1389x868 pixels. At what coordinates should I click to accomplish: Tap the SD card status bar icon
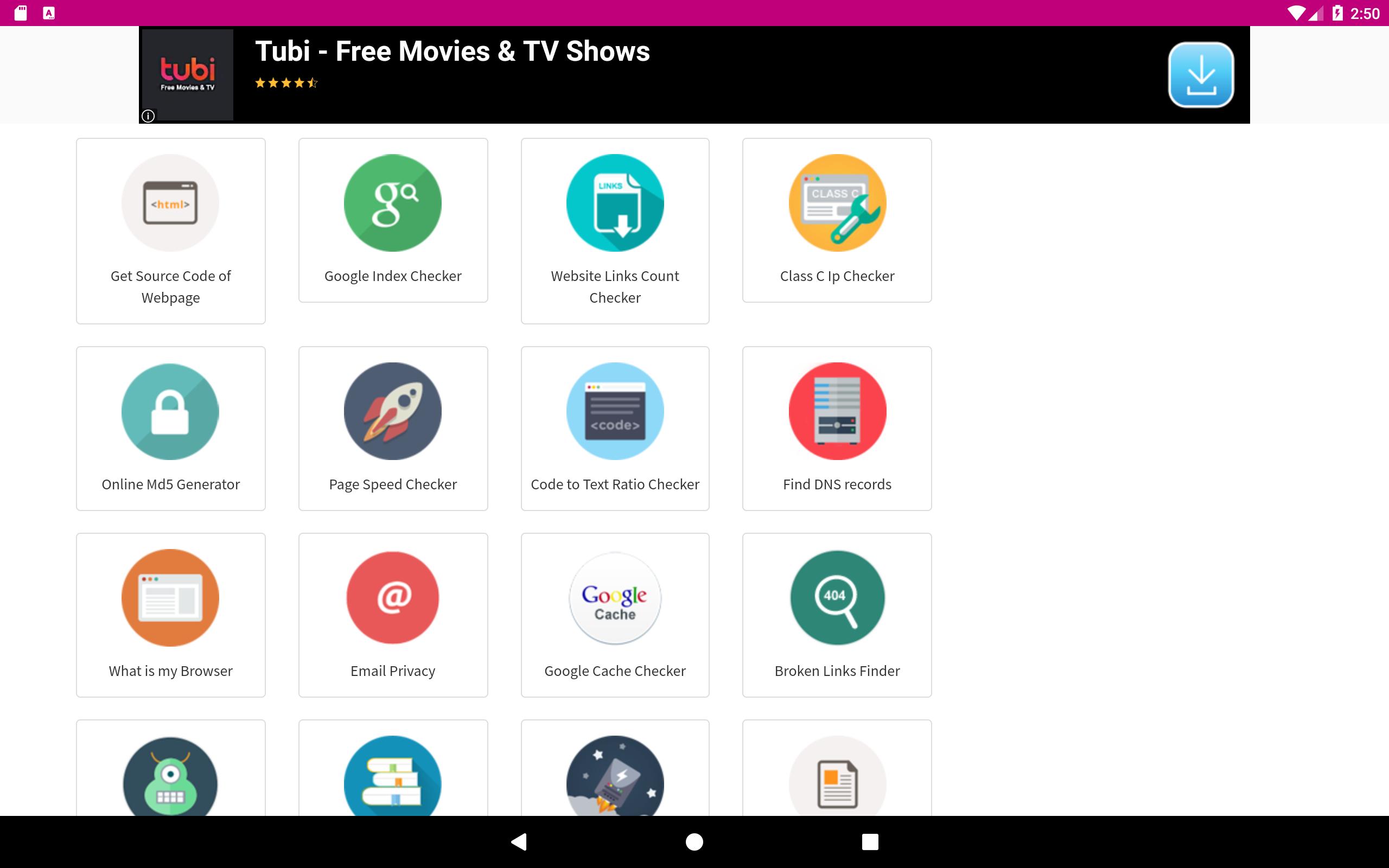(x=21, y=12)
